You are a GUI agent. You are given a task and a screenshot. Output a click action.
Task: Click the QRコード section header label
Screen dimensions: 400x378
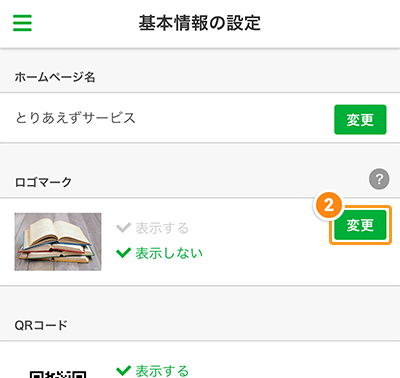pyautogui.click(x=41, y=325)
